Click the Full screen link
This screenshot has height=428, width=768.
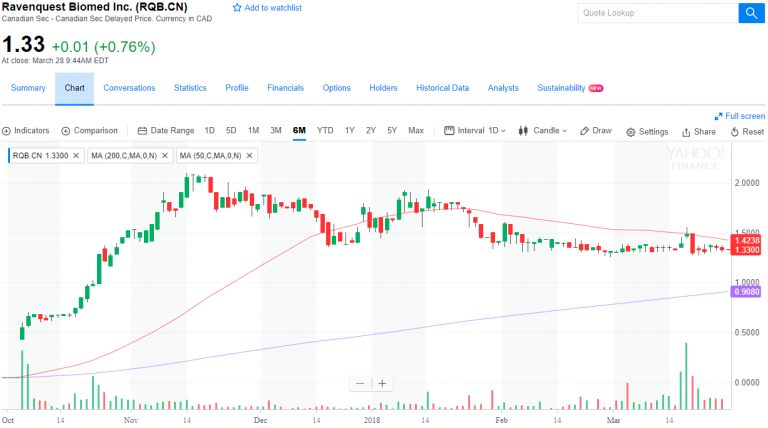coord(744,116)
